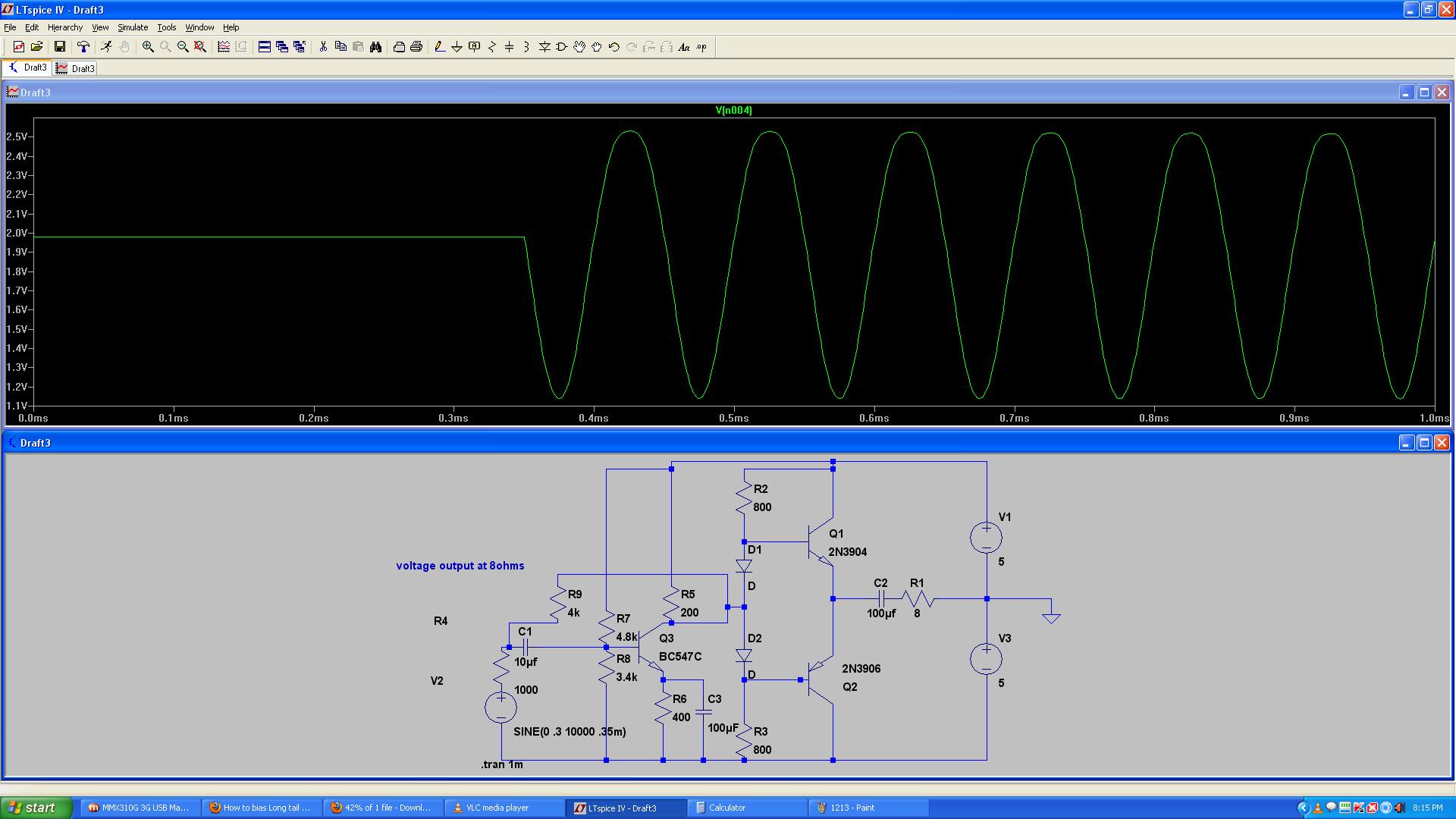
Task: Switch to 'How to bias Long tail' browser window
Action: 262,808
